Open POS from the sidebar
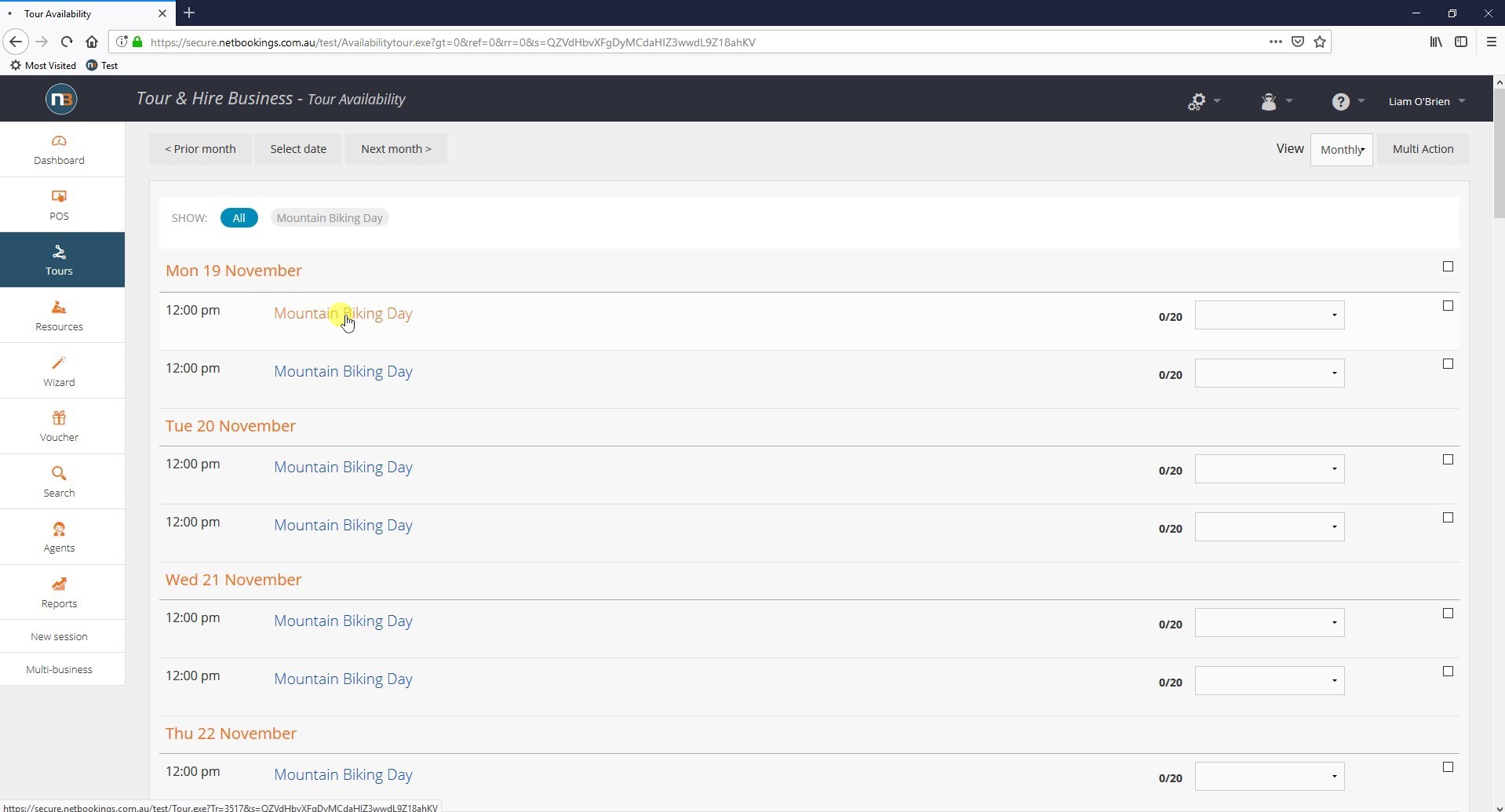This screenshot has height=812, width=1505. click(59, 205)
